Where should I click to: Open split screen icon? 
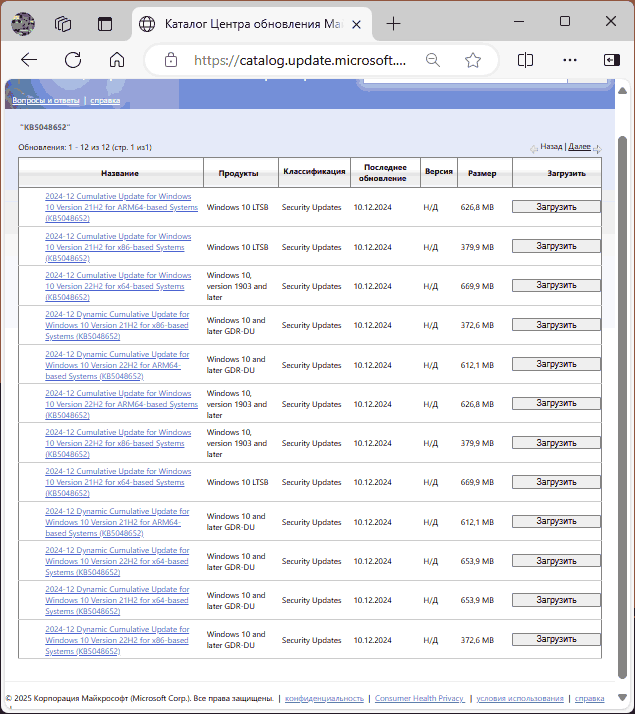(x=525, y=60)
